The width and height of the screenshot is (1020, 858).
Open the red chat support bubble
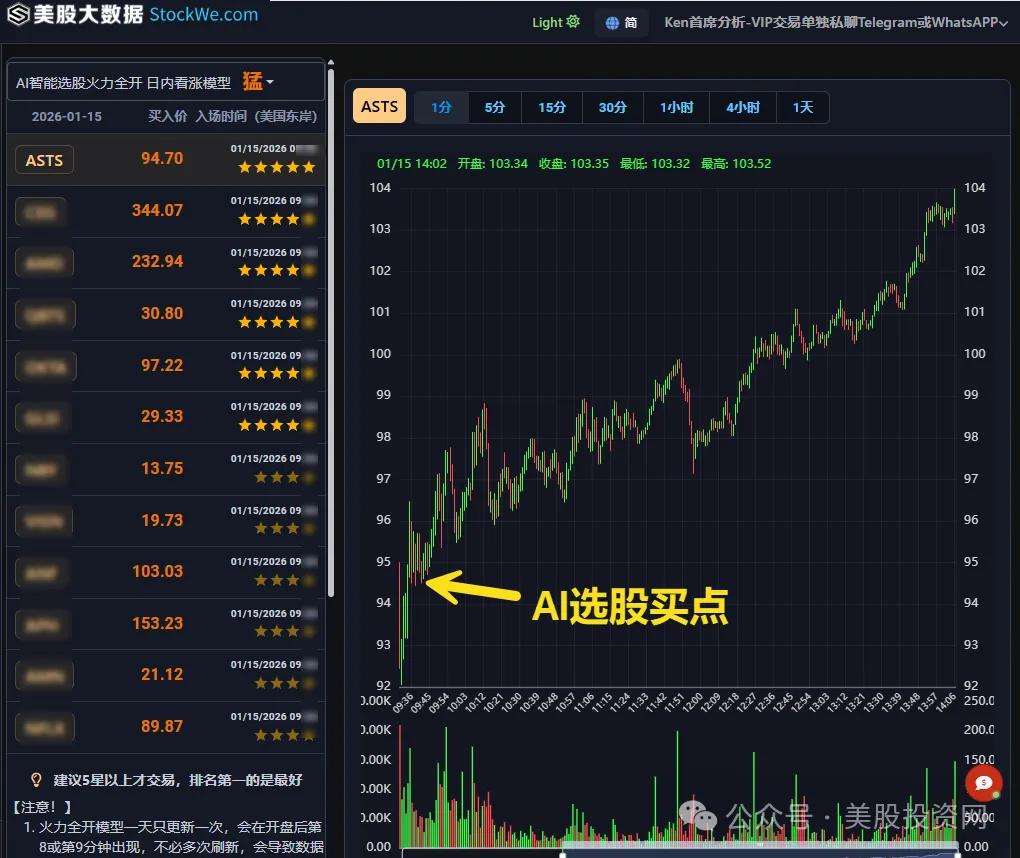pos(984,783)
